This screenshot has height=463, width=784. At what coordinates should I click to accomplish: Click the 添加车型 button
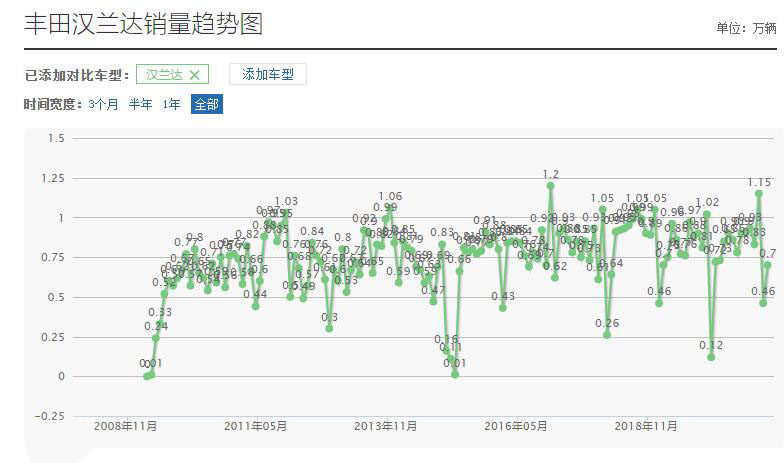click(267, 74)
